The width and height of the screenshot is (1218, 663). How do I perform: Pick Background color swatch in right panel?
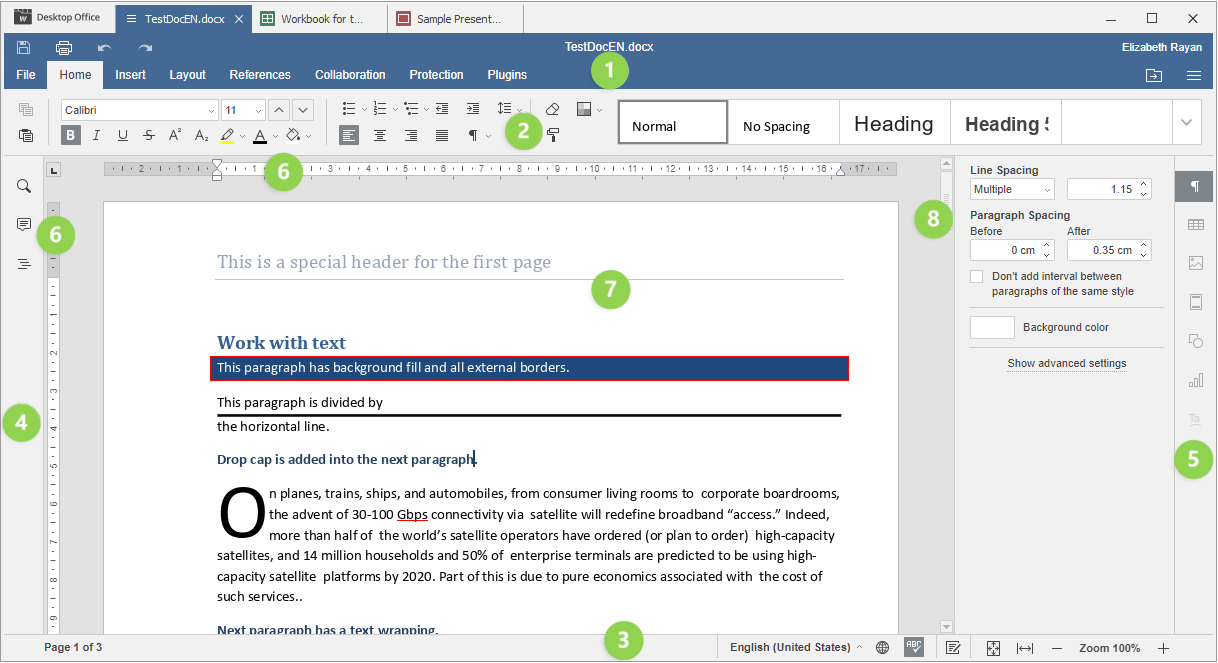point(993,327)
